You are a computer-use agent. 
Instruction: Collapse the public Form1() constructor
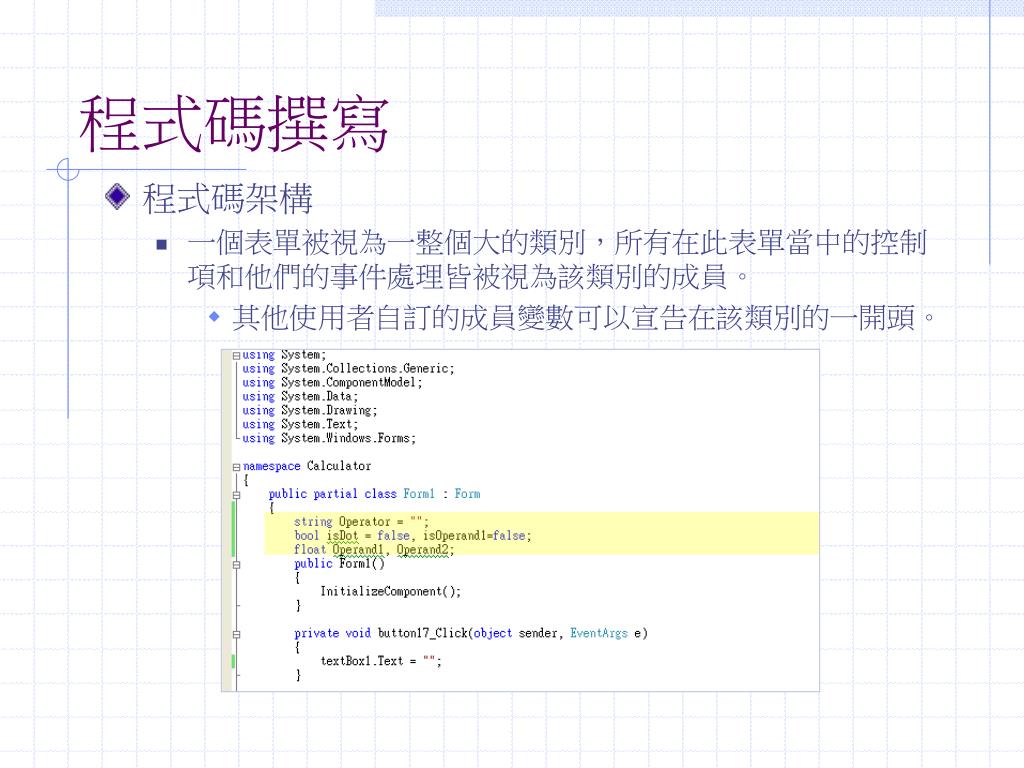[x=236, y=564]
